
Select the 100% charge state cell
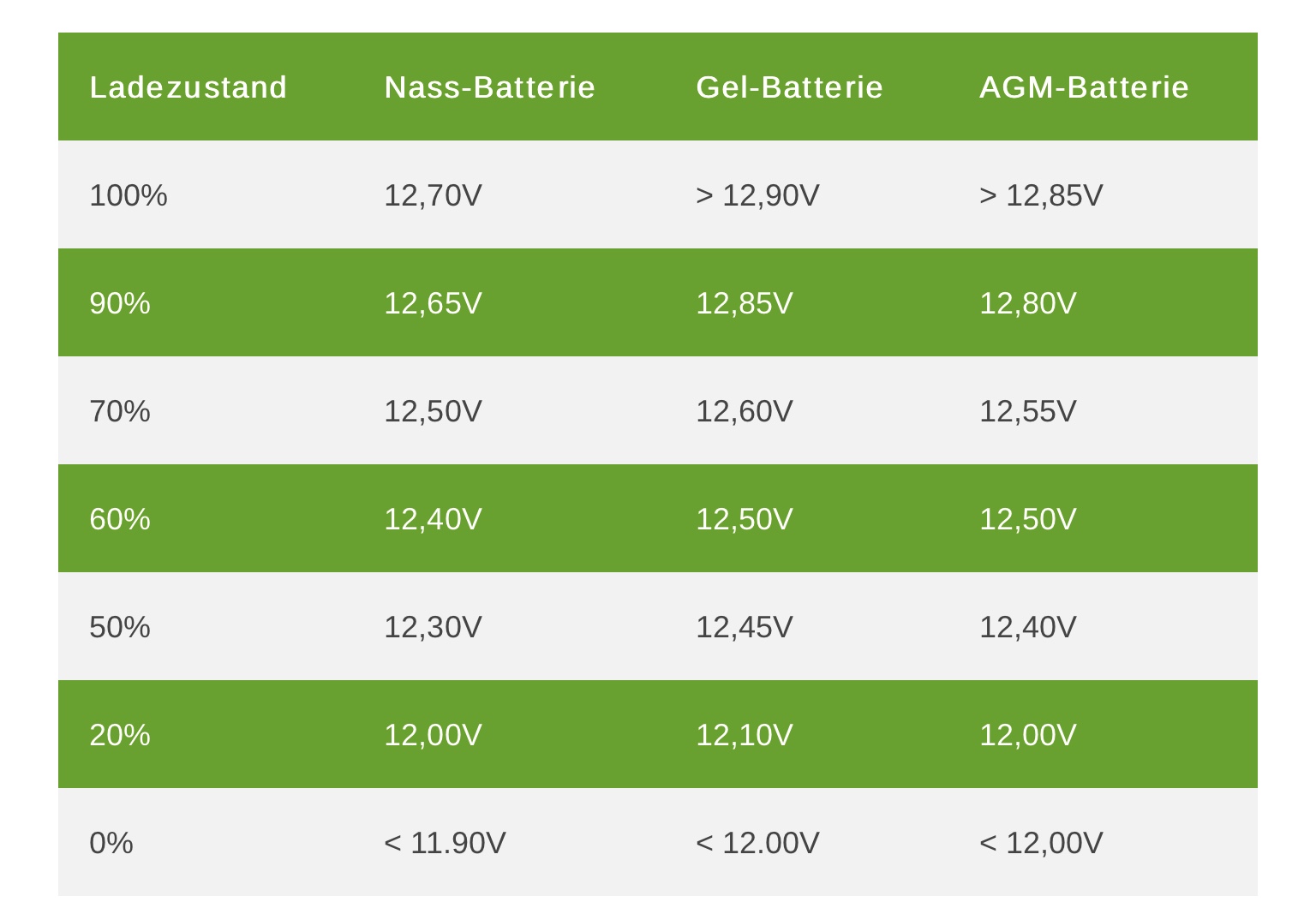pyautogui.click(x=129, y=195)
